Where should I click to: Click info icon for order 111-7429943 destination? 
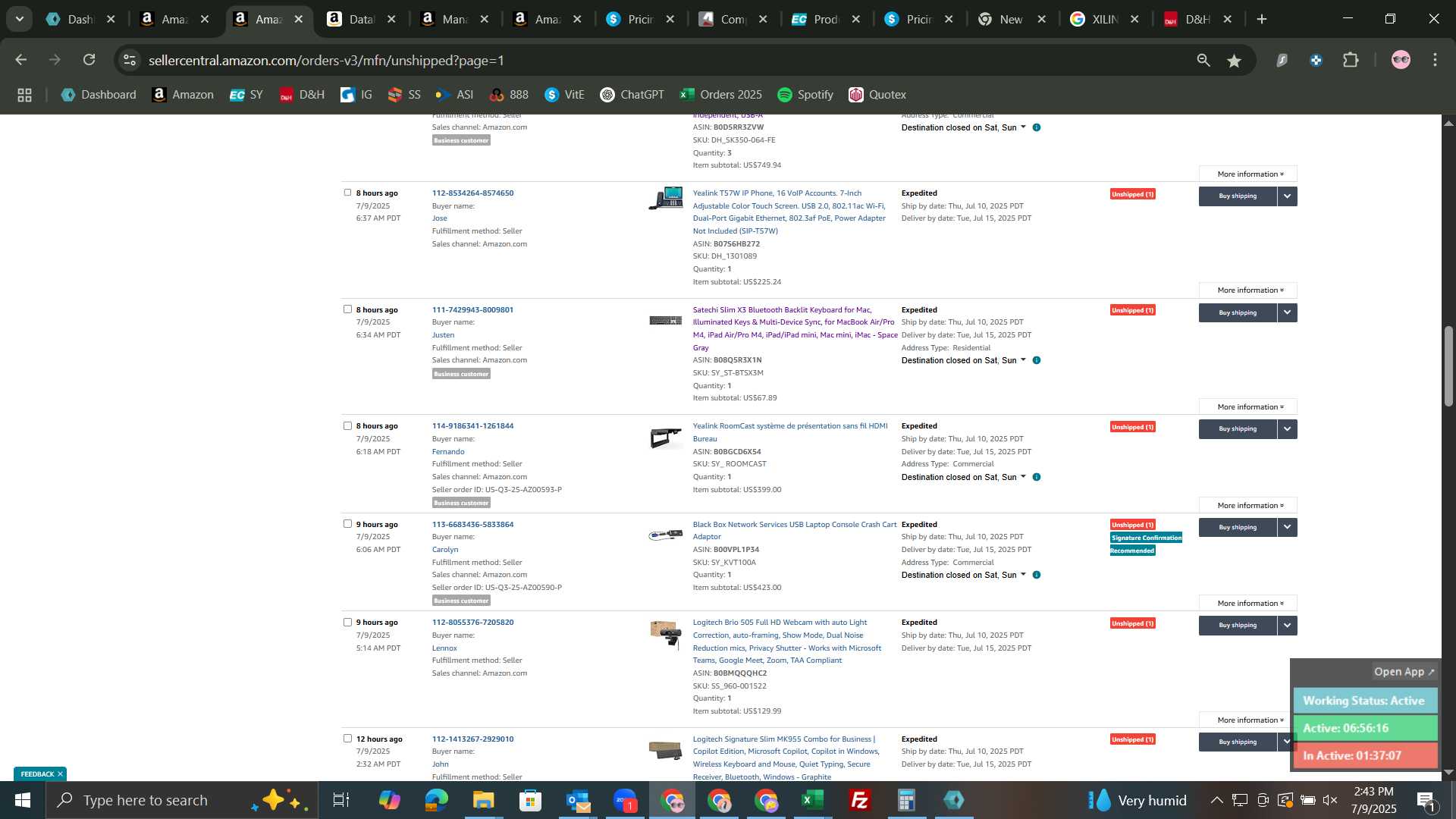coord(1037,360)
